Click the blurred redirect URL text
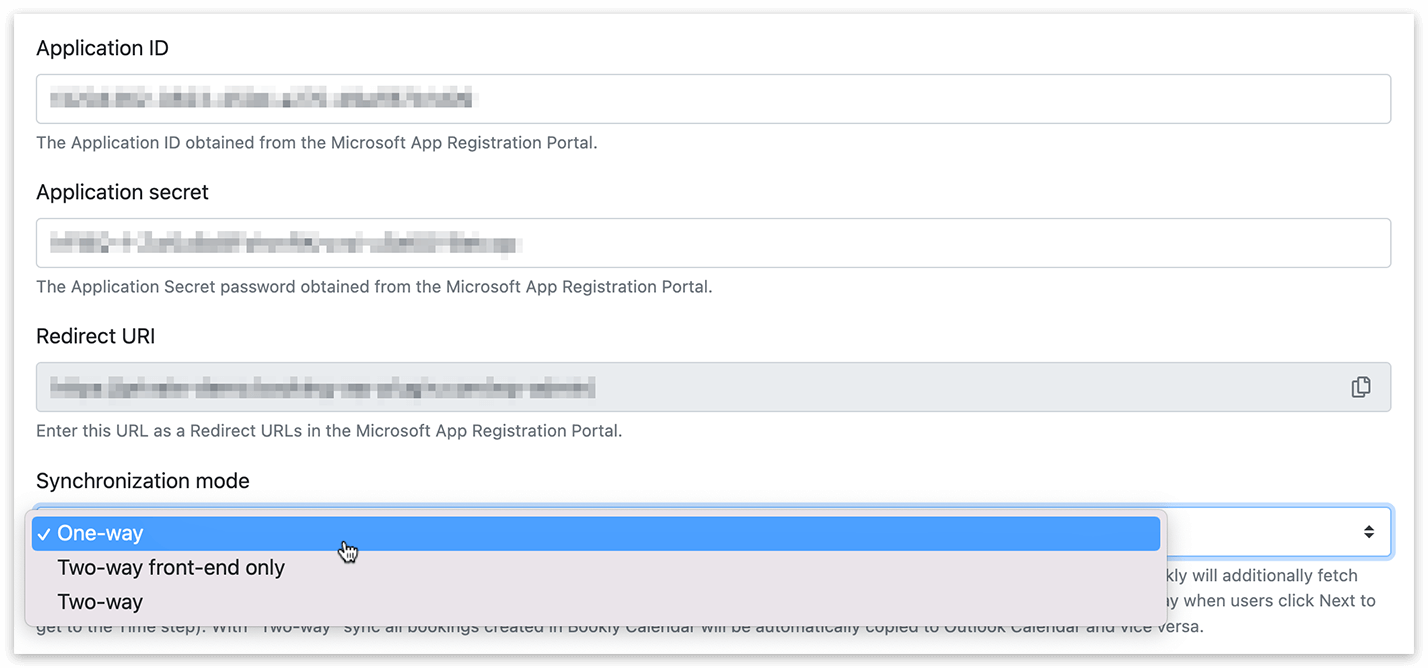Viewport: 1428px width, 668px height. point(323,387)
